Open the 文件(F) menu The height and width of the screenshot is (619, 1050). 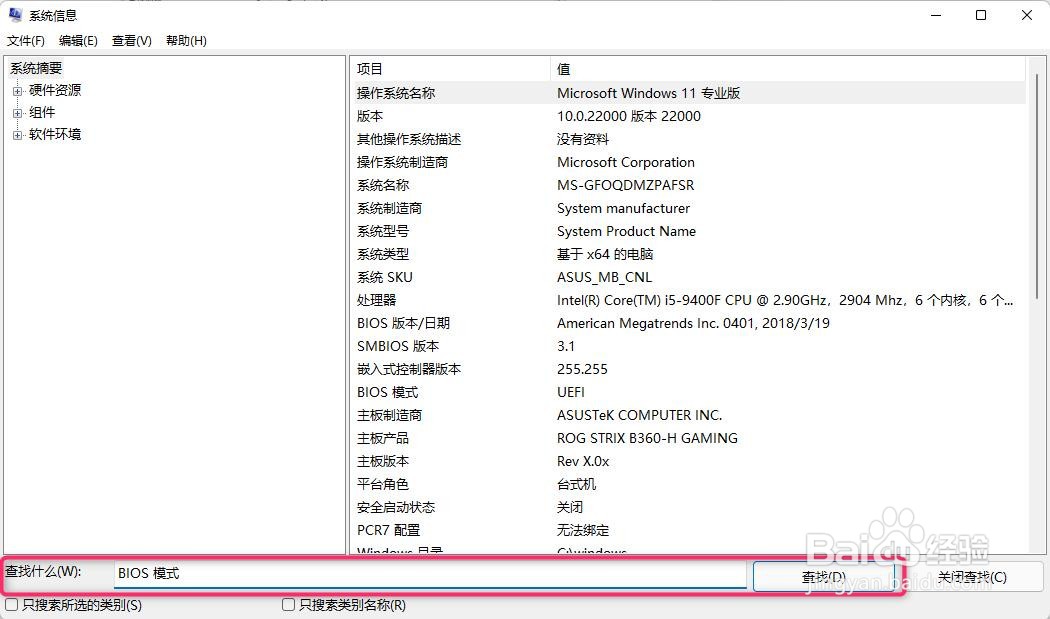pyautogui.click(x=25, y=41)
